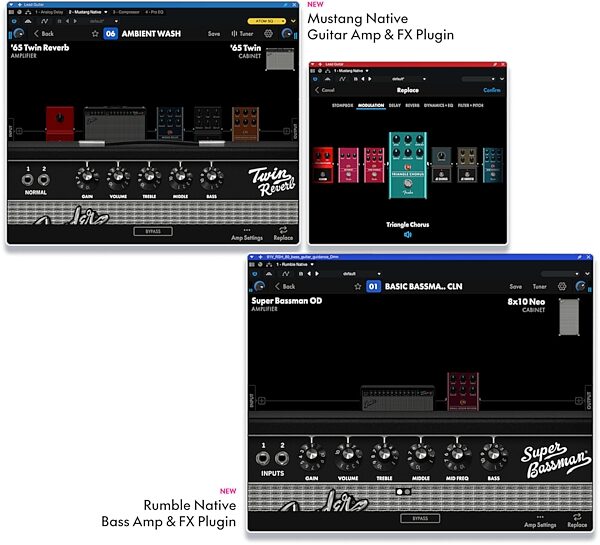Open the globe settings icon in the Rumble Native header
Screen dimensions: 600x545
pos(562,286)
